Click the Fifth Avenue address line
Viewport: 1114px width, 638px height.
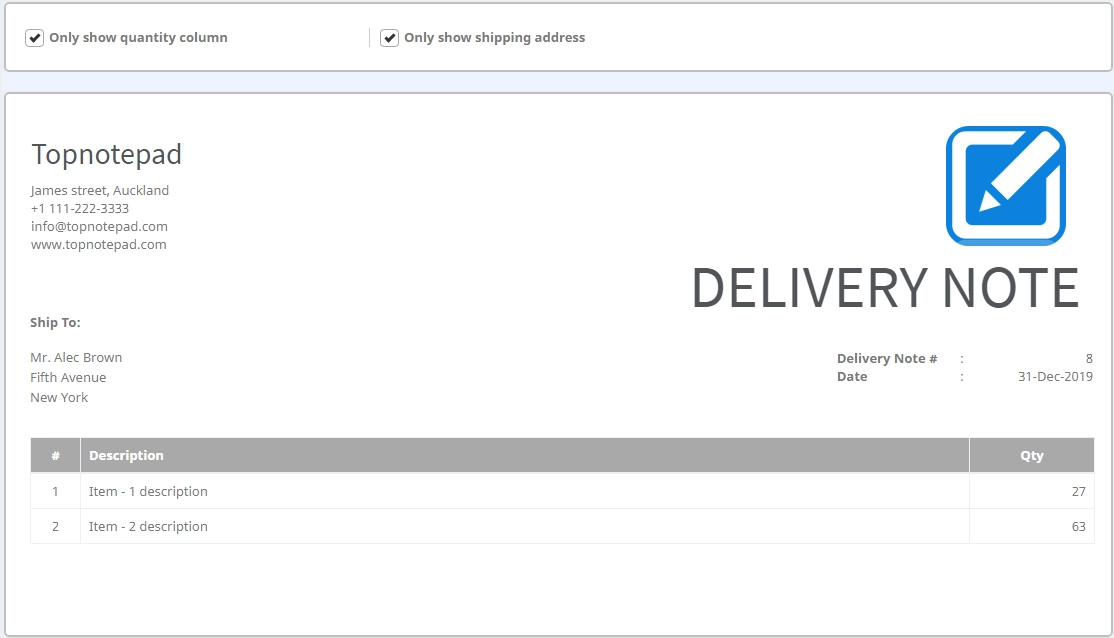[x=68, y=377]
